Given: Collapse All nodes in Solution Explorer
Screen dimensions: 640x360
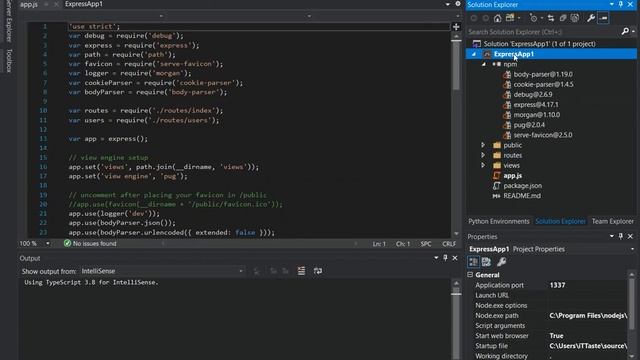Looking at the screenshot, I should click(563, 18).
